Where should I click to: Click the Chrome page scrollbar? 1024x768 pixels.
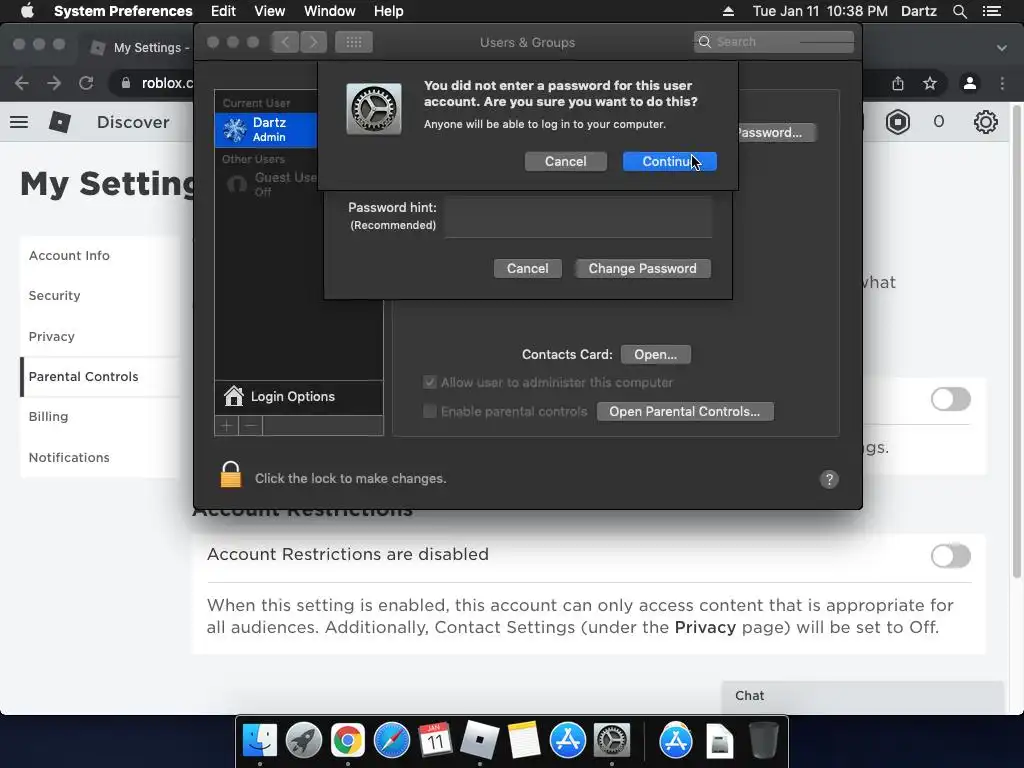point(1016,340)
